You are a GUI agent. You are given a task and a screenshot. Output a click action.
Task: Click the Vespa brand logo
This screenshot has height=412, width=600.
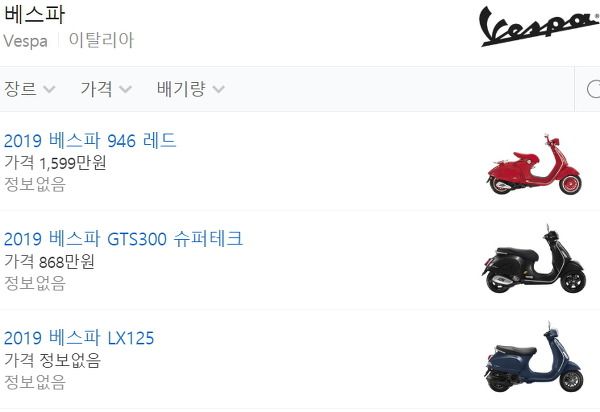540,26
